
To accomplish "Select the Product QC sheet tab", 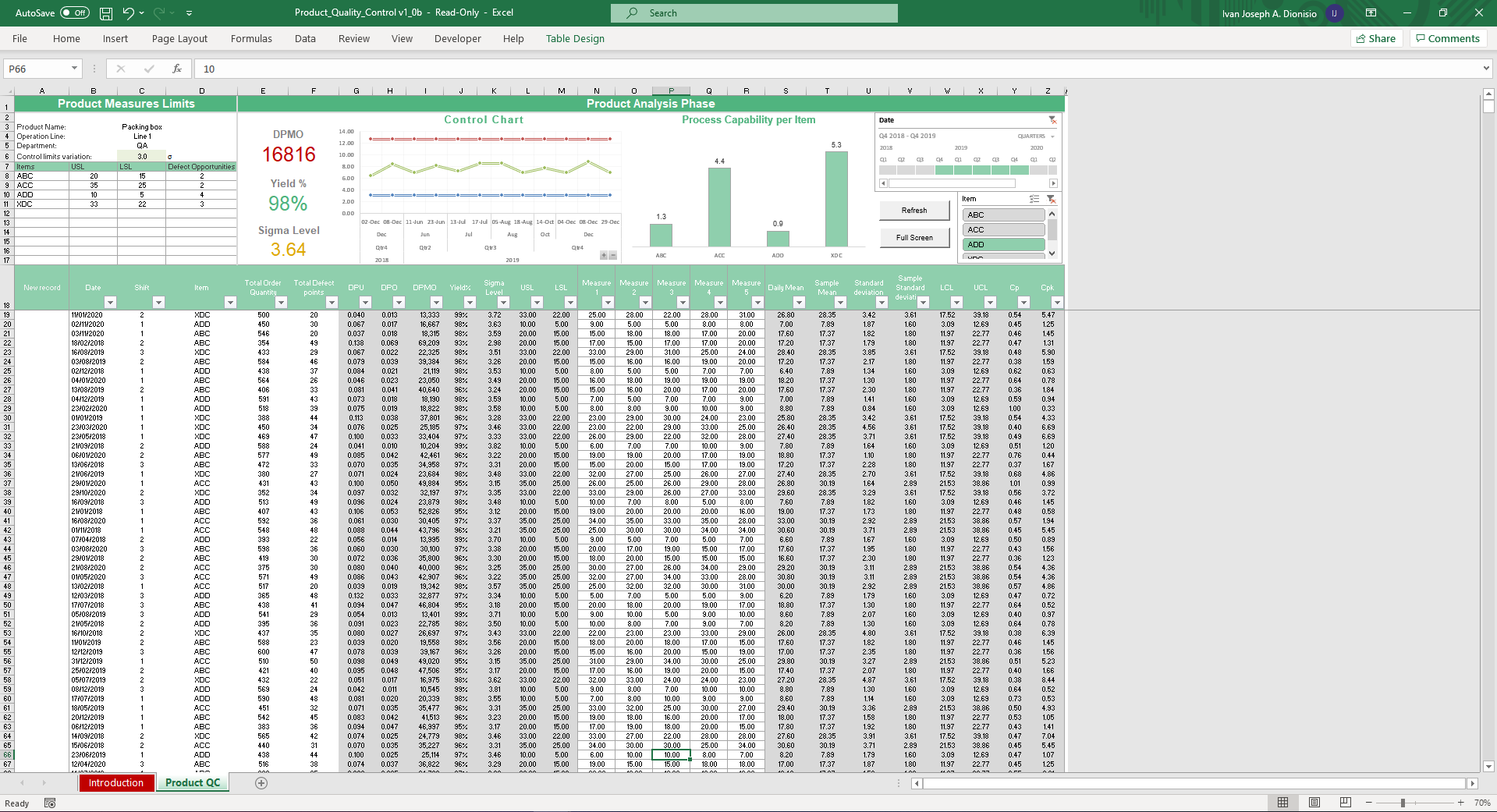I will pyautogui.click(x=193, y=783).
